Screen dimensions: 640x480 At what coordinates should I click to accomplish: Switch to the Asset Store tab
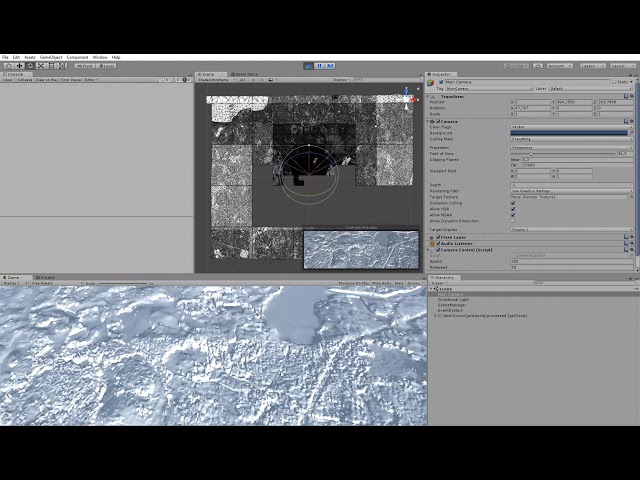(244, 74)
